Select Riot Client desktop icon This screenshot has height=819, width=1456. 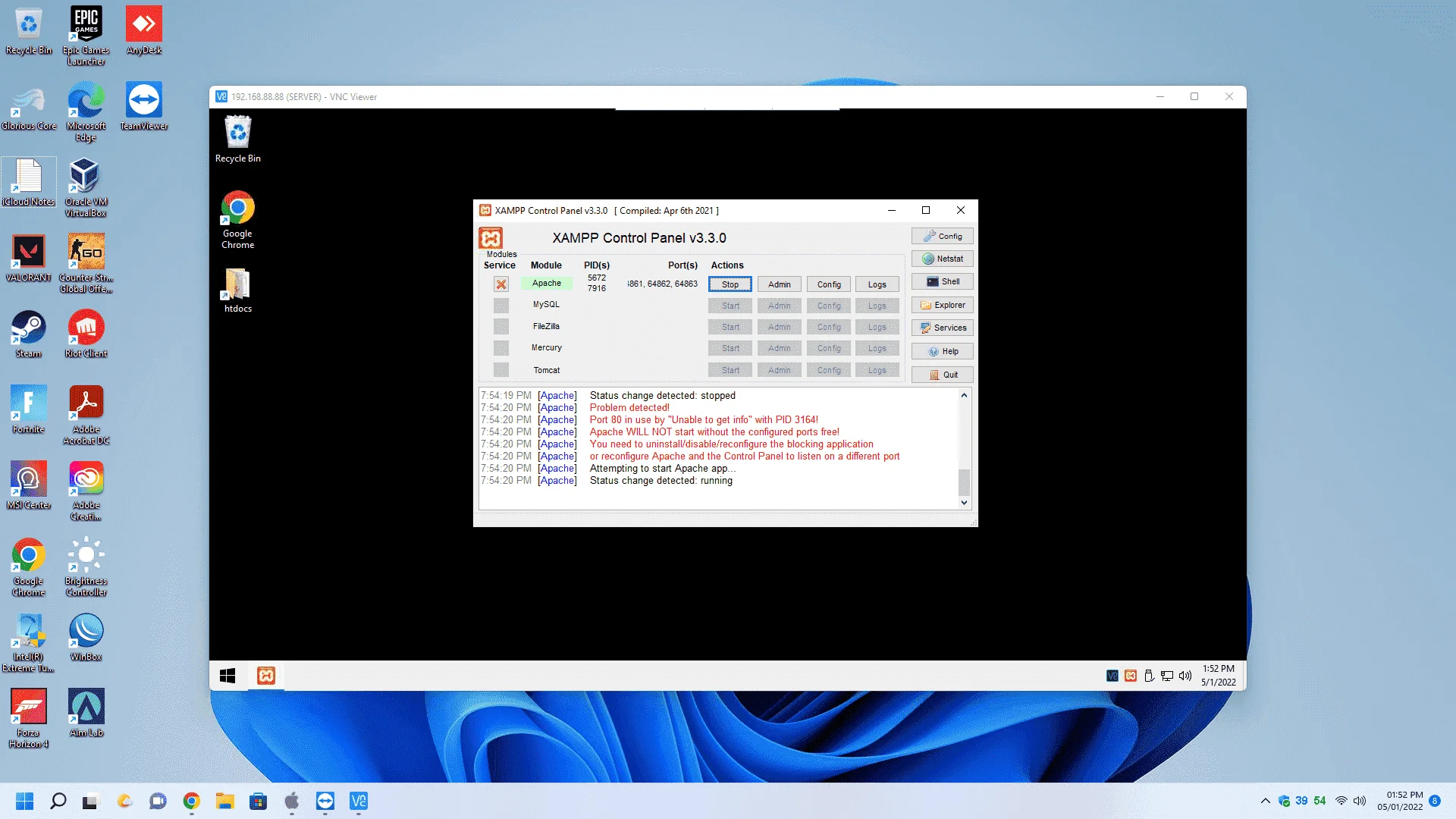86,334
